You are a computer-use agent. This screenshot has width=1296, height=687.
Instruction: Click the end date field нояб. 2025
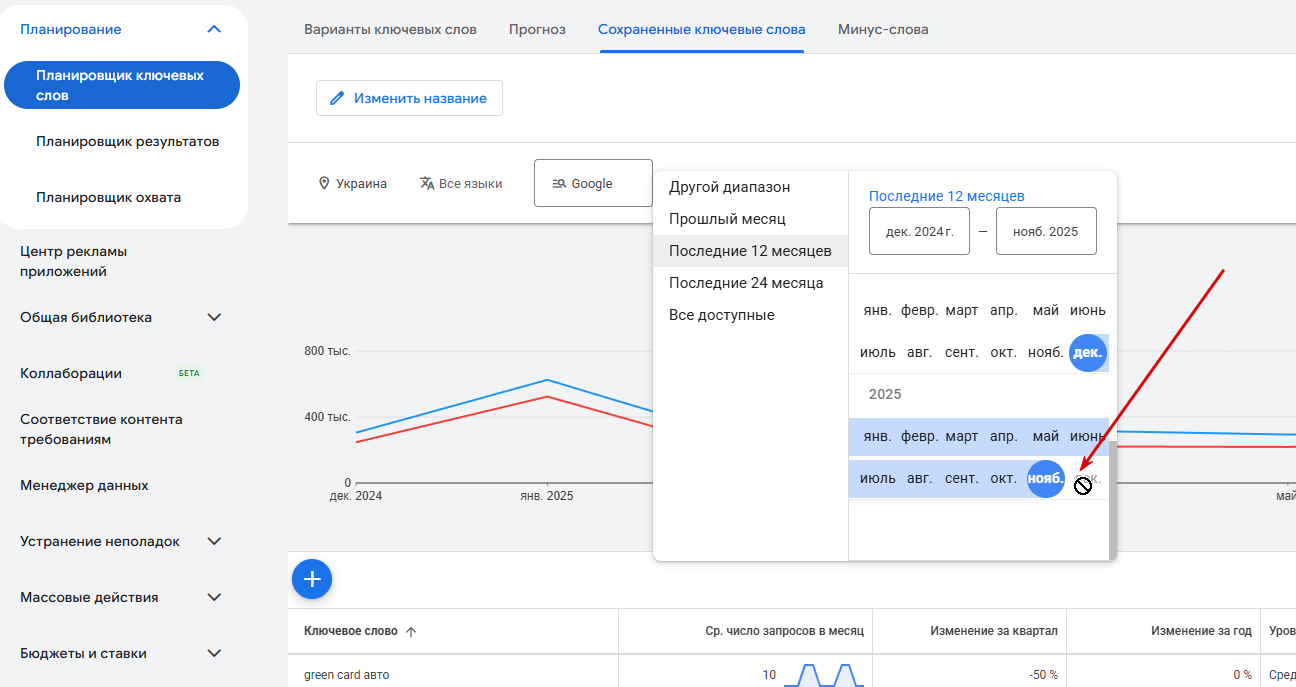(1046, 231)
